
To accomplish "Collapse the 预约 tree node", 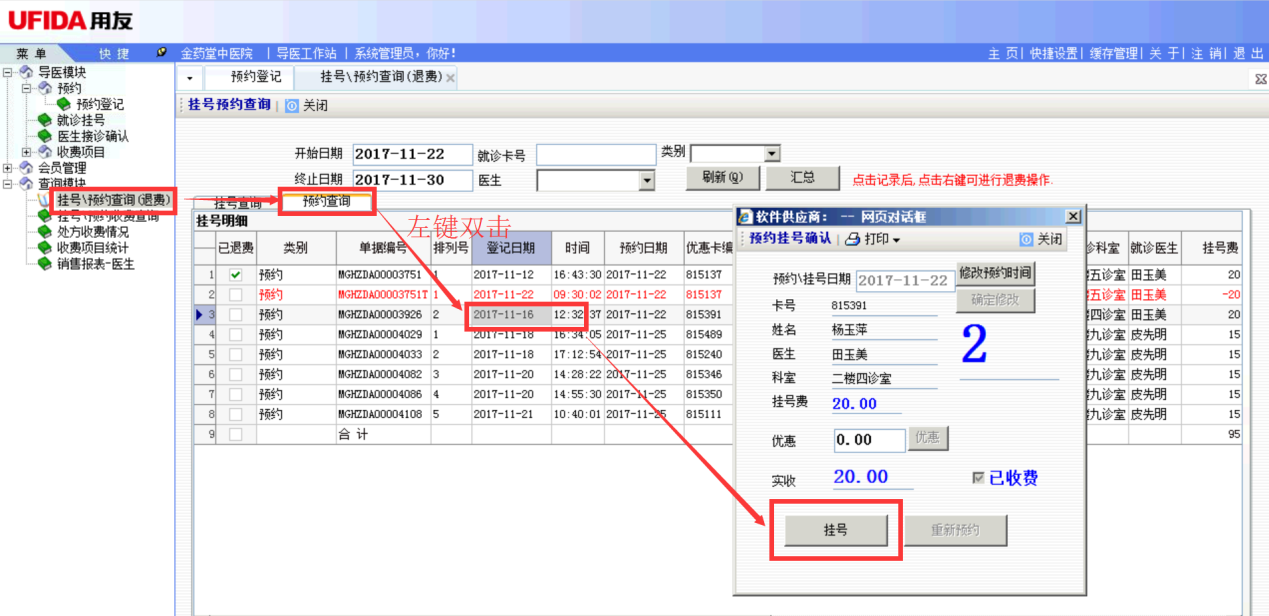I will coord(27,88).
